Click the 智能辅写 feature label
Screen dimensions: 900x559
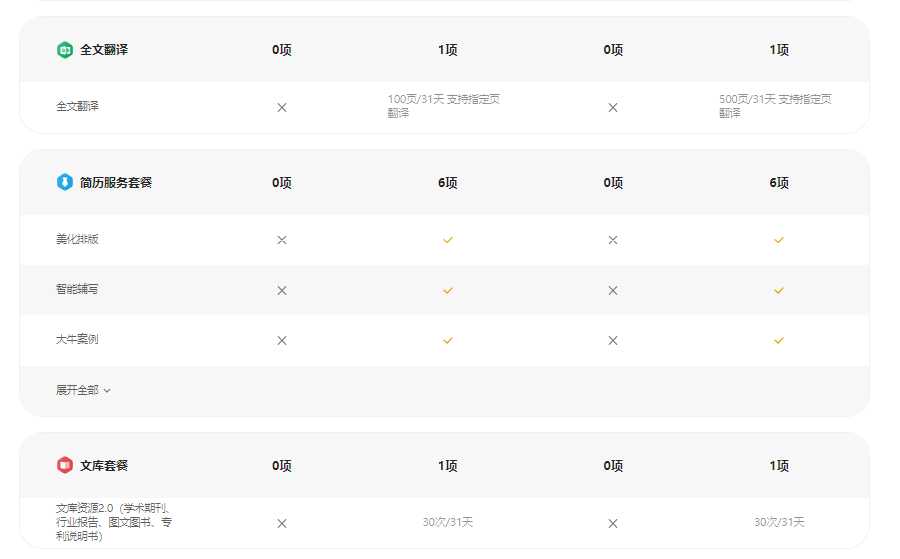pos(77,290)
